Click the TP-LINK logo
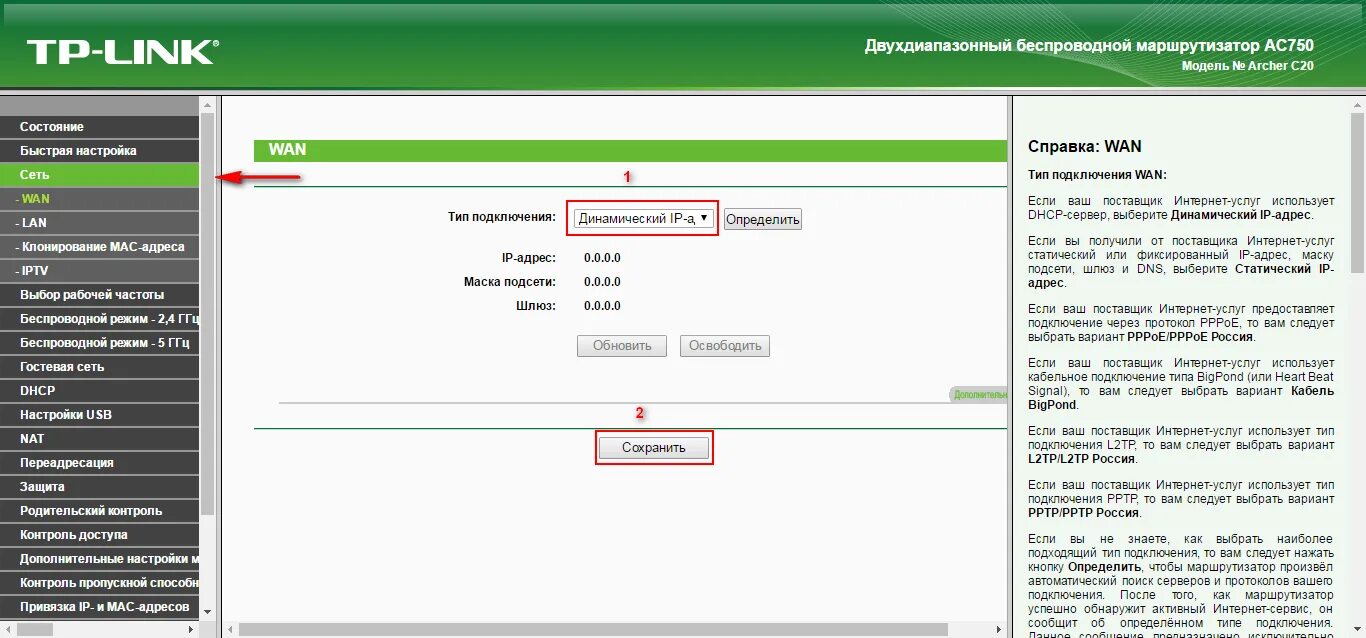Image resolution: width=1366 pixels, height=638 pixels. (122, 52)
